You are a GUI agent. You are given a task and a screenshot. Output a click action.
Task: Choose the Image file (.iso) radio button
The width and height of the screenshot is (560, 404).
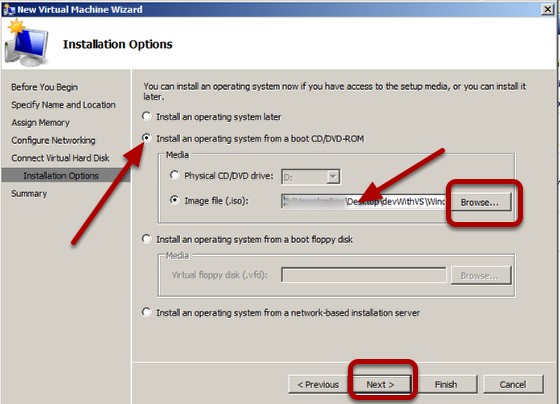[x=174, y=200]
